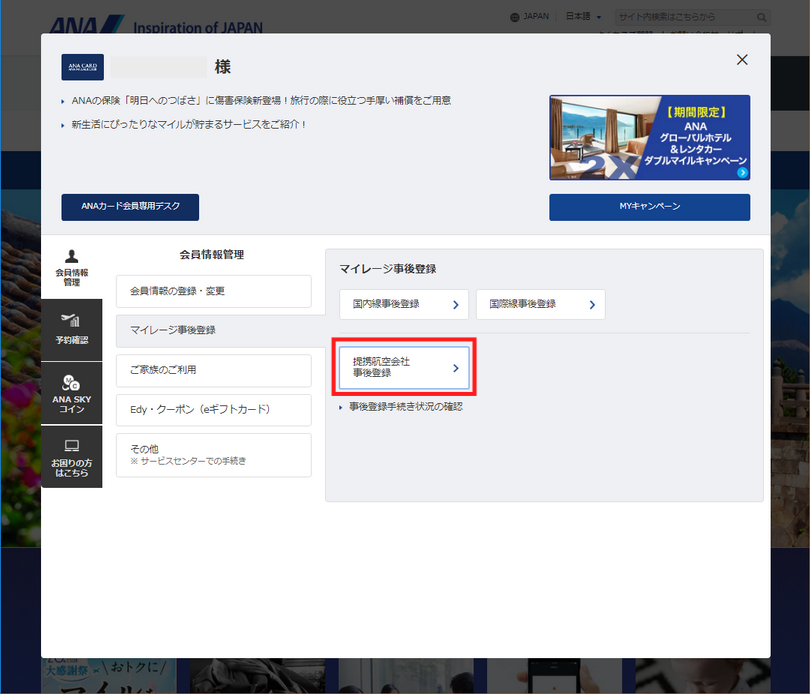Open ANA SKY コイン sidebar tab
The height and width of the screenshot is (694, 810).
coord(72,393)
